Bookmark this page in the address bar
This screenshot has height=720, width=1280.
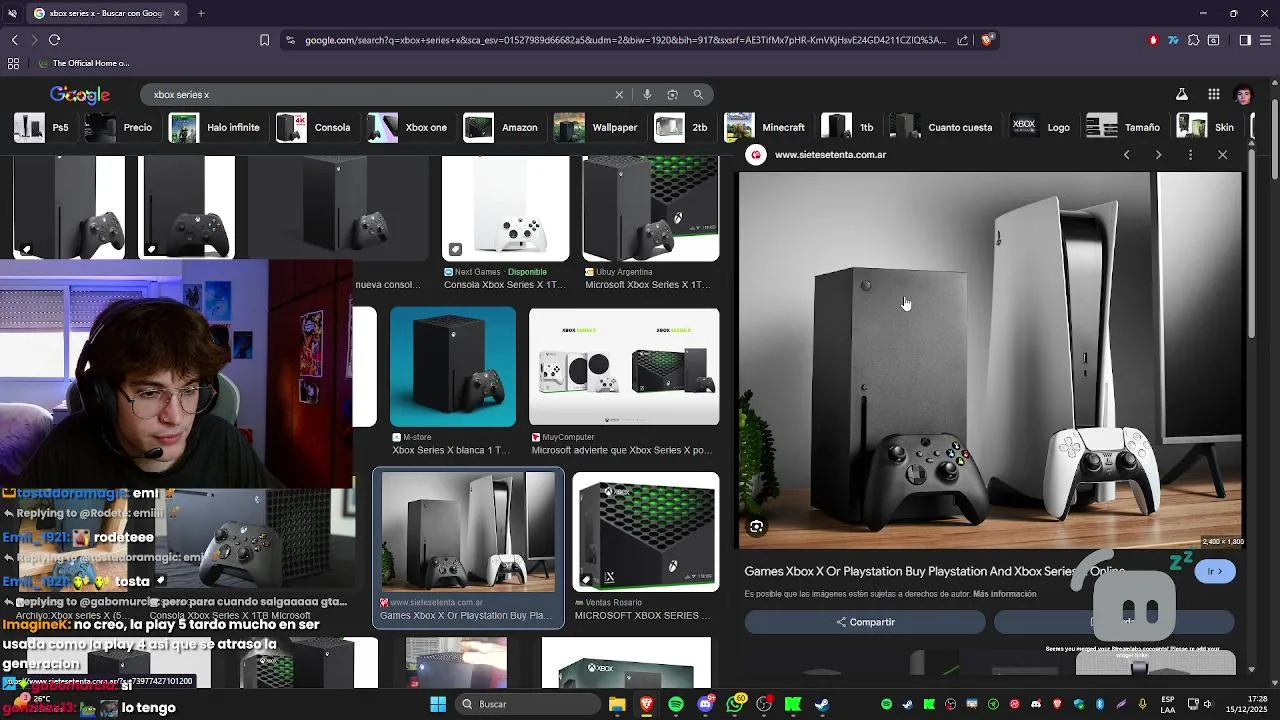coord(264,40)
